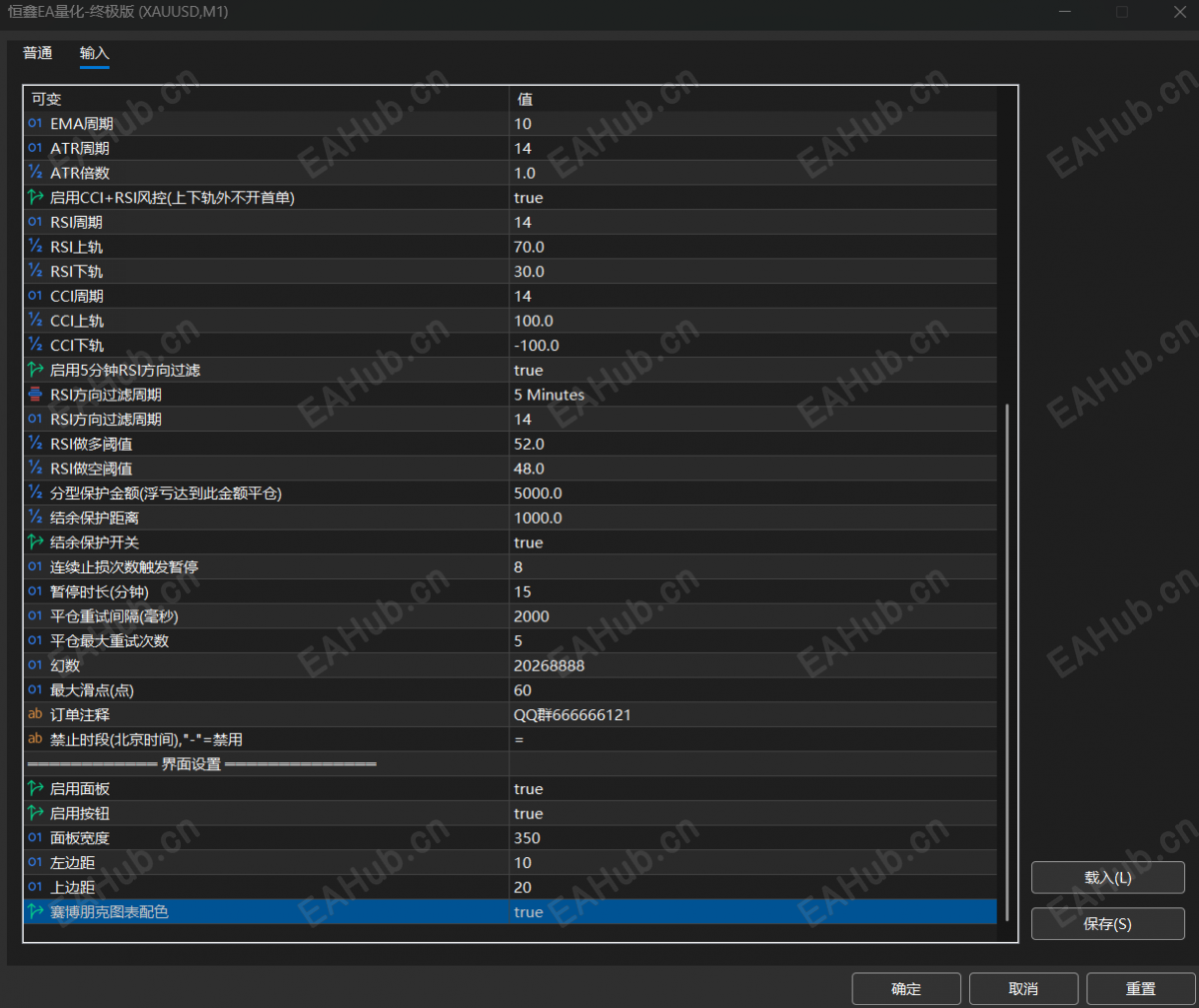Select the 平仓重试间隔(毫秒) value 2000
This screenshot has height=1008, width=1199.
pos(532,616)
